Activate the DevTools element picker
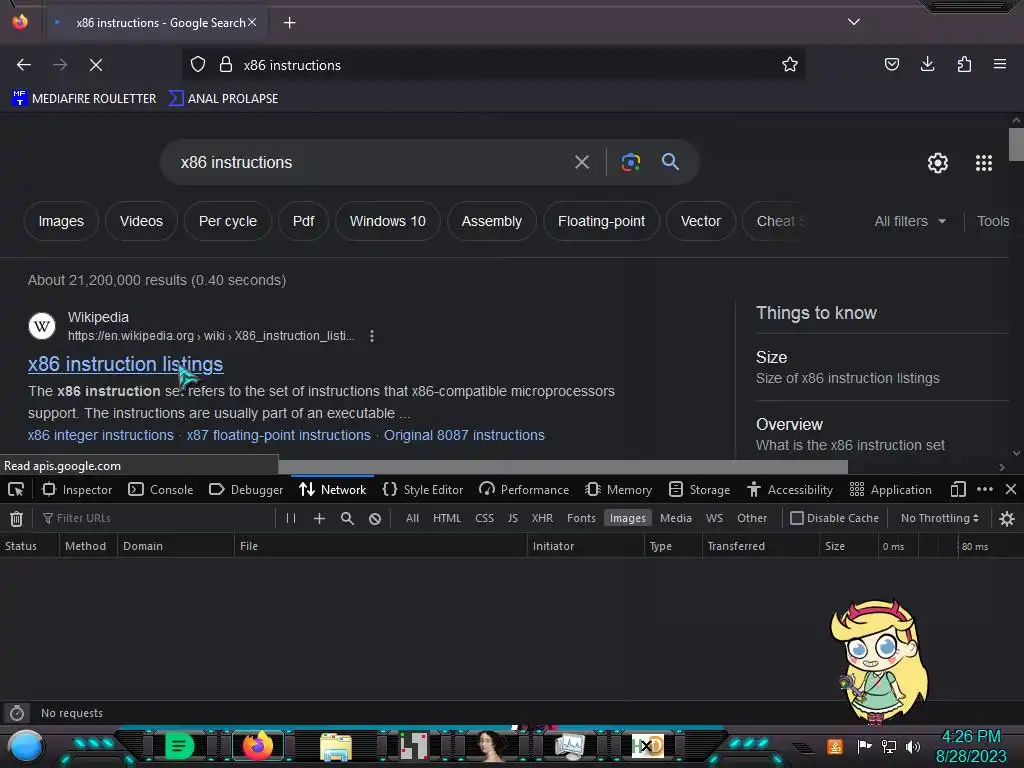Viewport: 1024px width, 768px height. [16, 489]
